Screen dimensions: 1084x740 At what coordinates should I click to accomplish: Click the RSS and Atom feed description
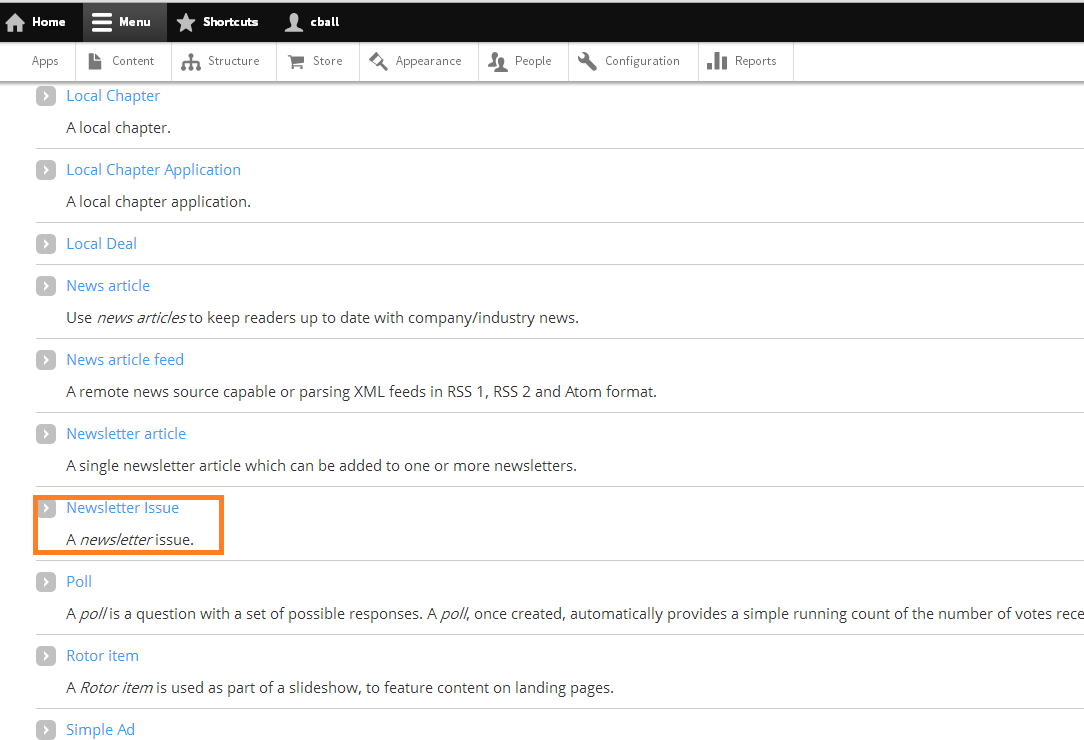tap(362, 392)
